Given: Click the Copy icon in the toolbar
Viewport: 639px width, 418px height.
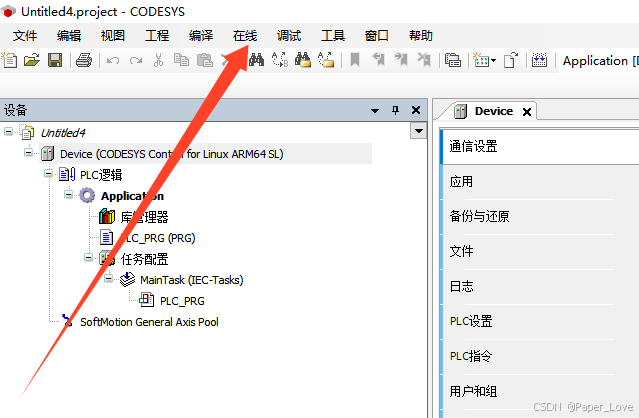Looking at the screenshot, I should [181, 60].
